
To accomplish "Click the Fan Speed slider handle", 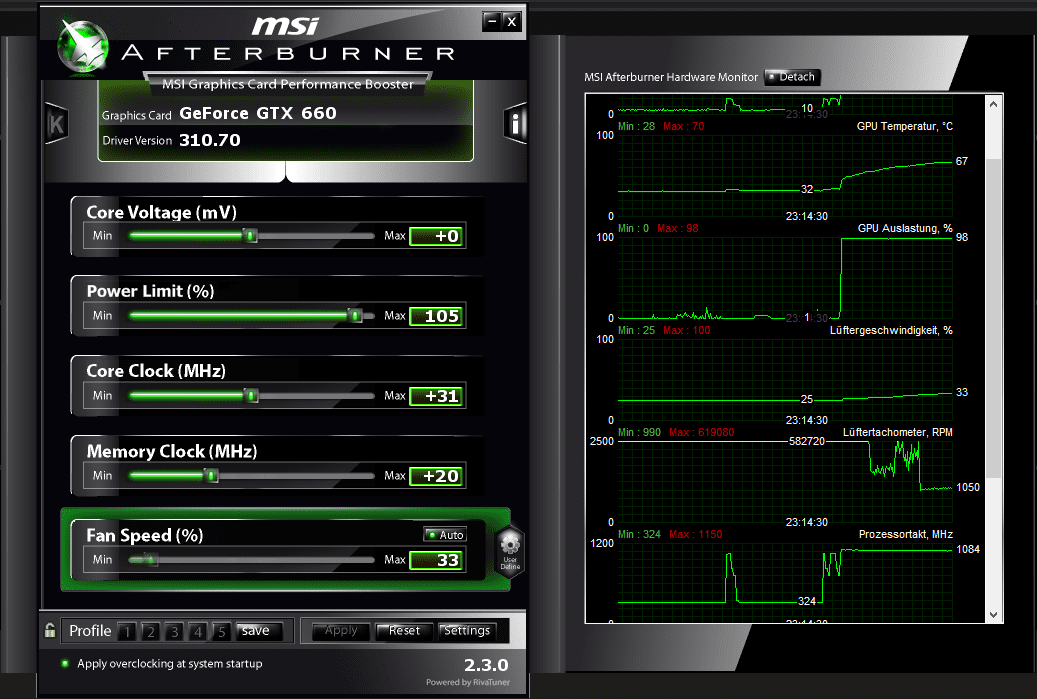I will tap(150, 559).
